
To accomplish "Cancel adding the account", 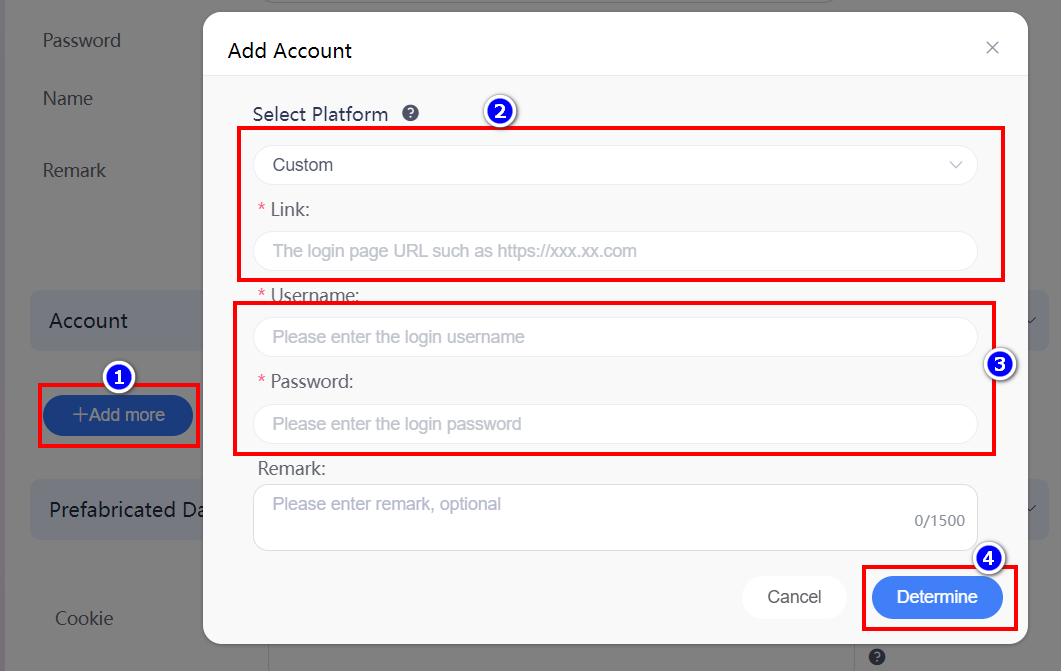I will (794, 597).
